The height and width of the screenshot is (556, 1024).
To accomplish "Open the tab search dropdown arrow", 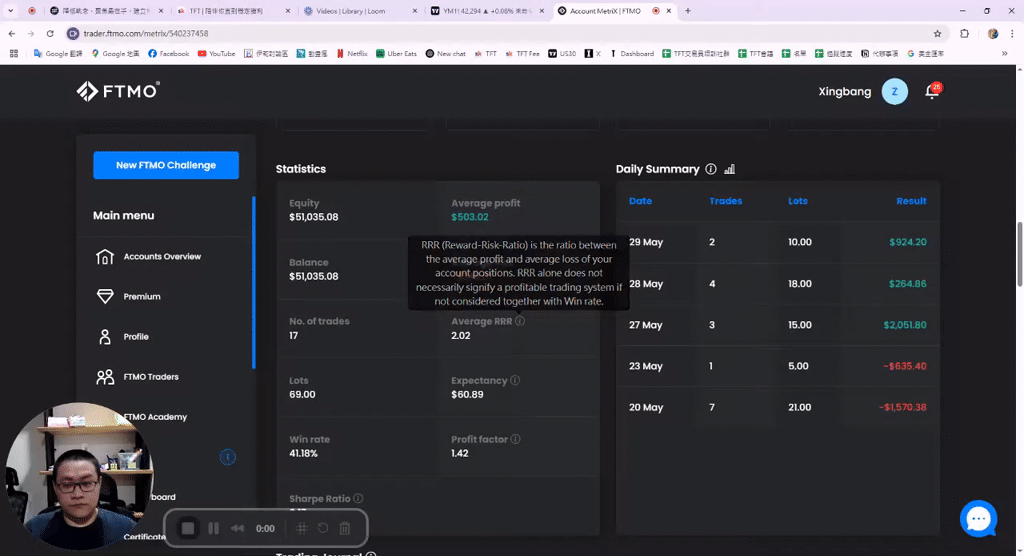I will click(10, 10).
